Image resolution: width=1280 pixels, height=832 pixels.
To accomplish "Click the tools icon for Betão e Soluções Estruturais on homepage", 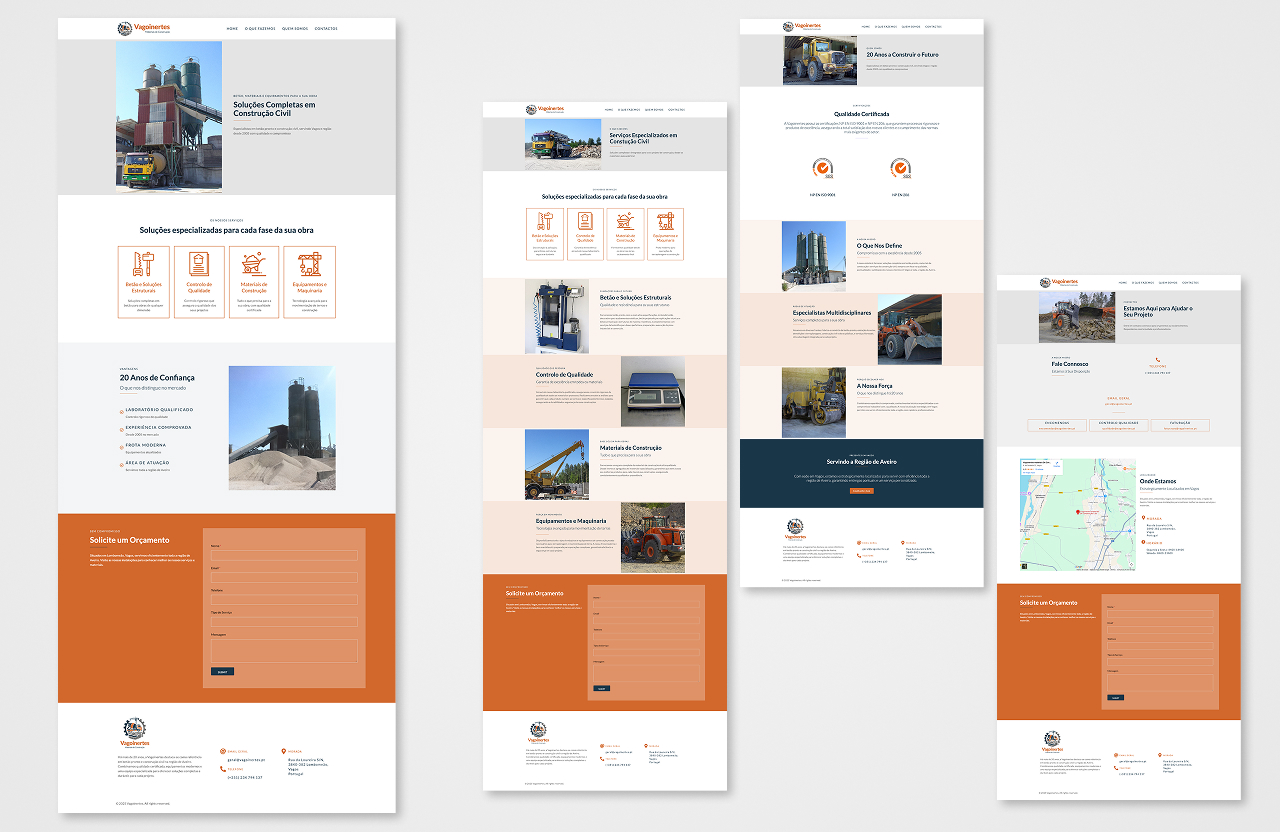I will 144,264.
